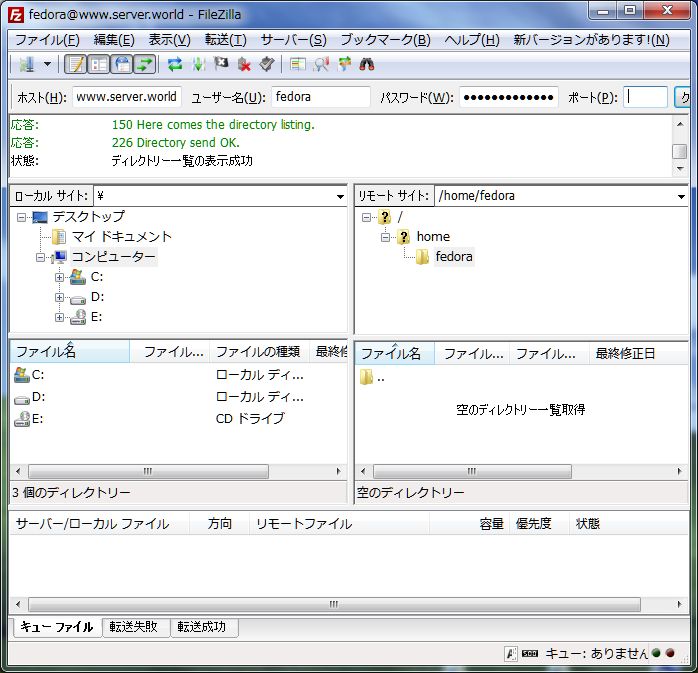Collapse the デスクトップ tree node
The height and width of the screenshot is (673, 698).
[21, 217]
